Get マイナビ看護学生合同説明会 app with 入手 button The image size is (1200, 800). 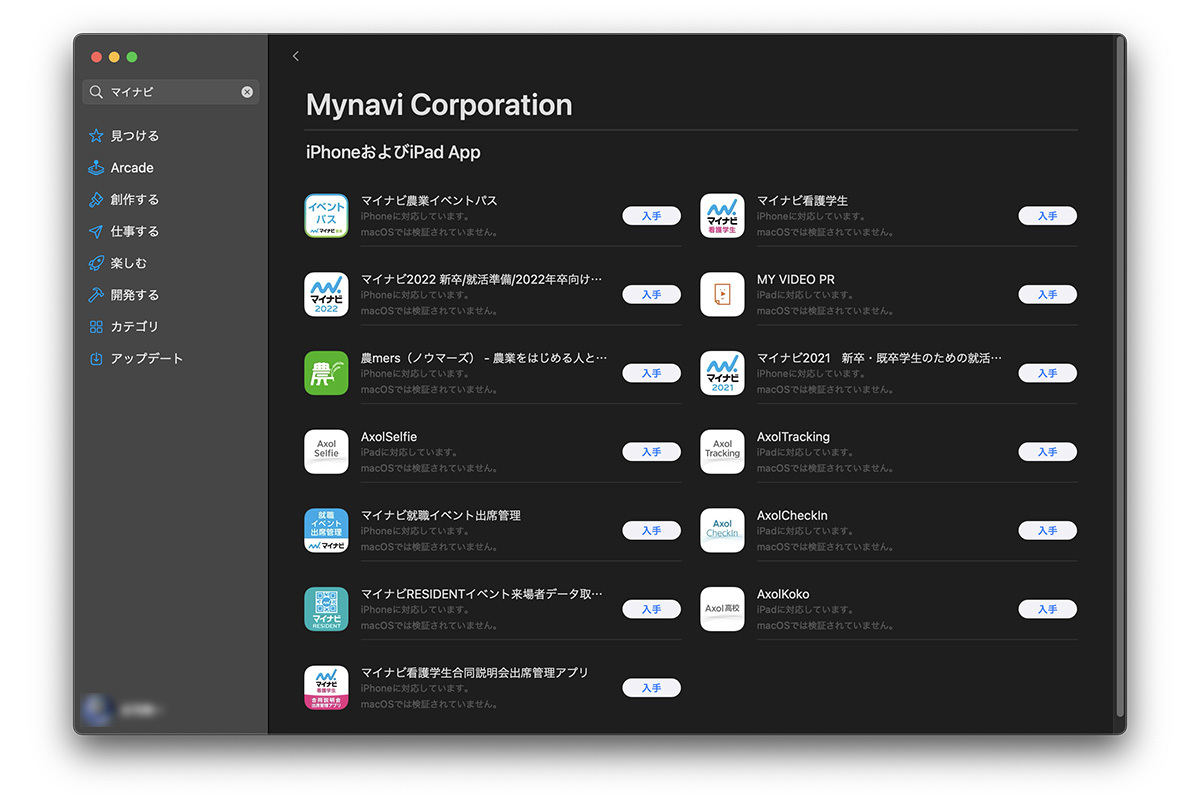coord(651,688)
